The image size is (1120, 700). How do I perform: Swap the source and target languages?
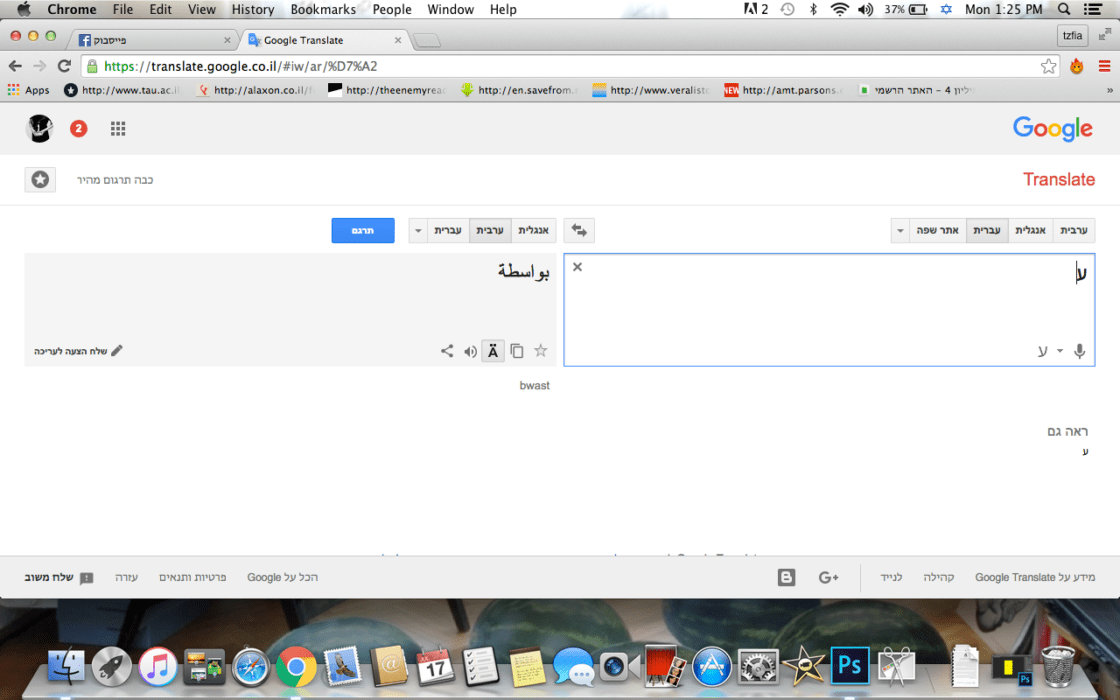pos(579,231)
